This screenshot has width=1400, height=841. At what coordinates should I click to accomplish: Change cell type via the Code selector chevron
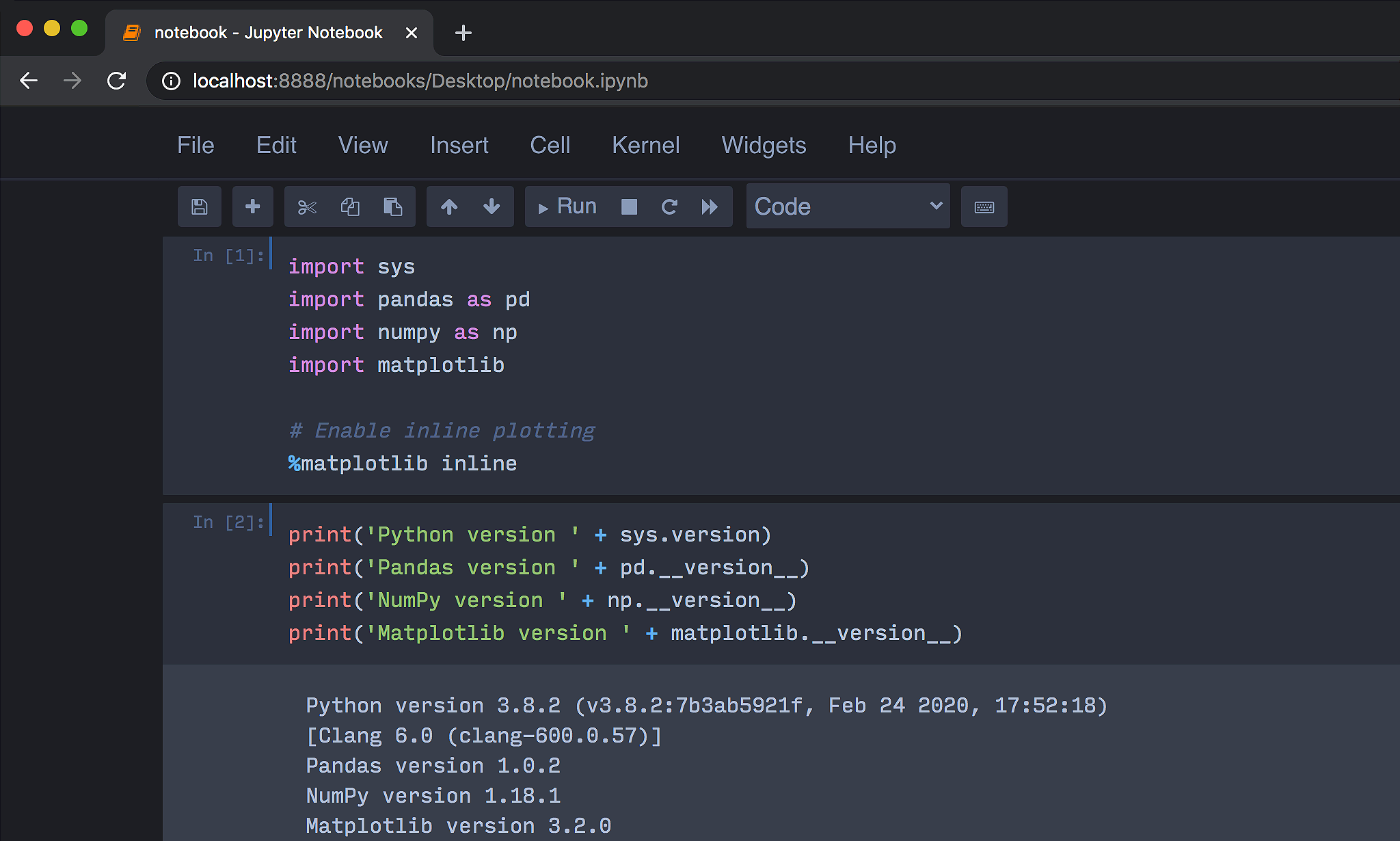(935, 206)
